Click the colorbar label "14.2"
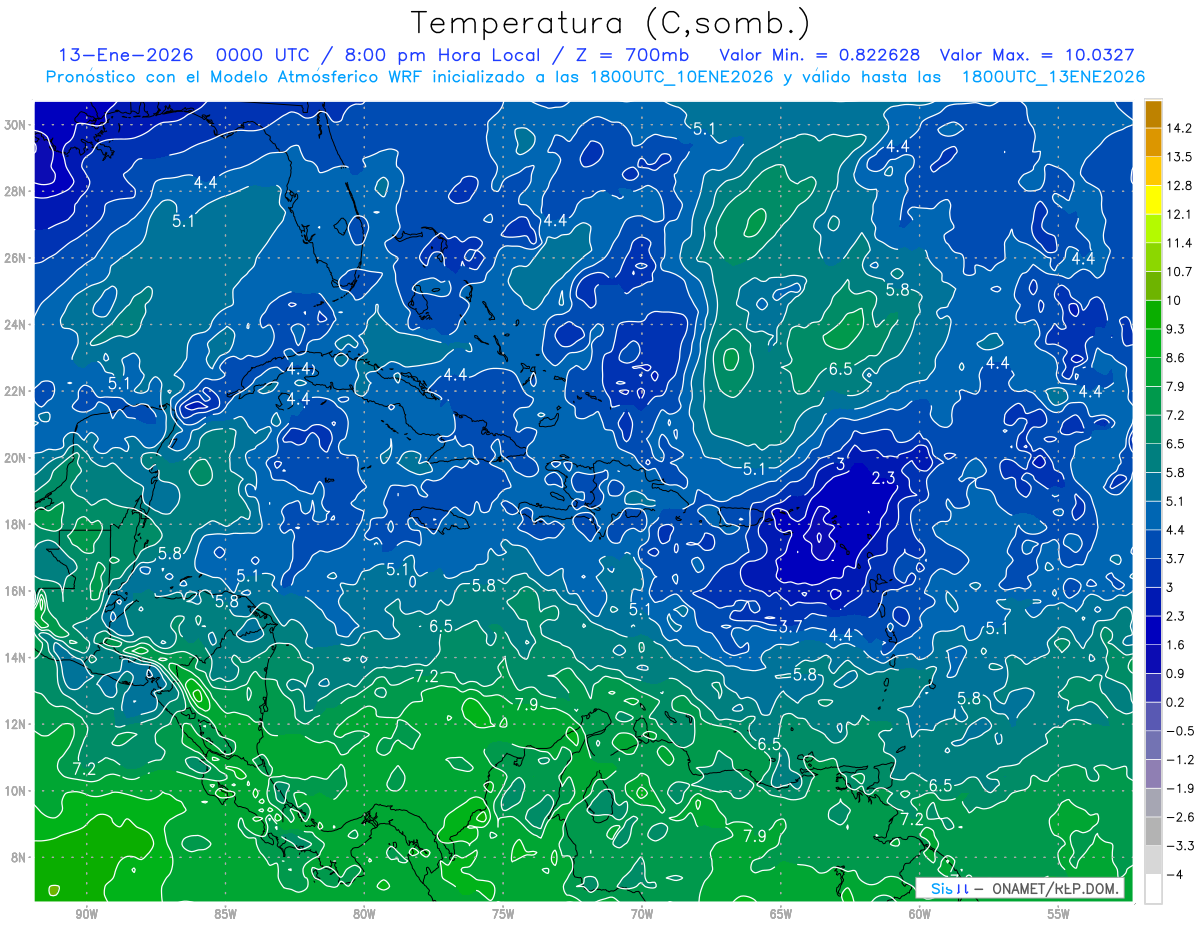Image resolution: width=1200 pixels, height=927 pixels. pos(1179,128)
